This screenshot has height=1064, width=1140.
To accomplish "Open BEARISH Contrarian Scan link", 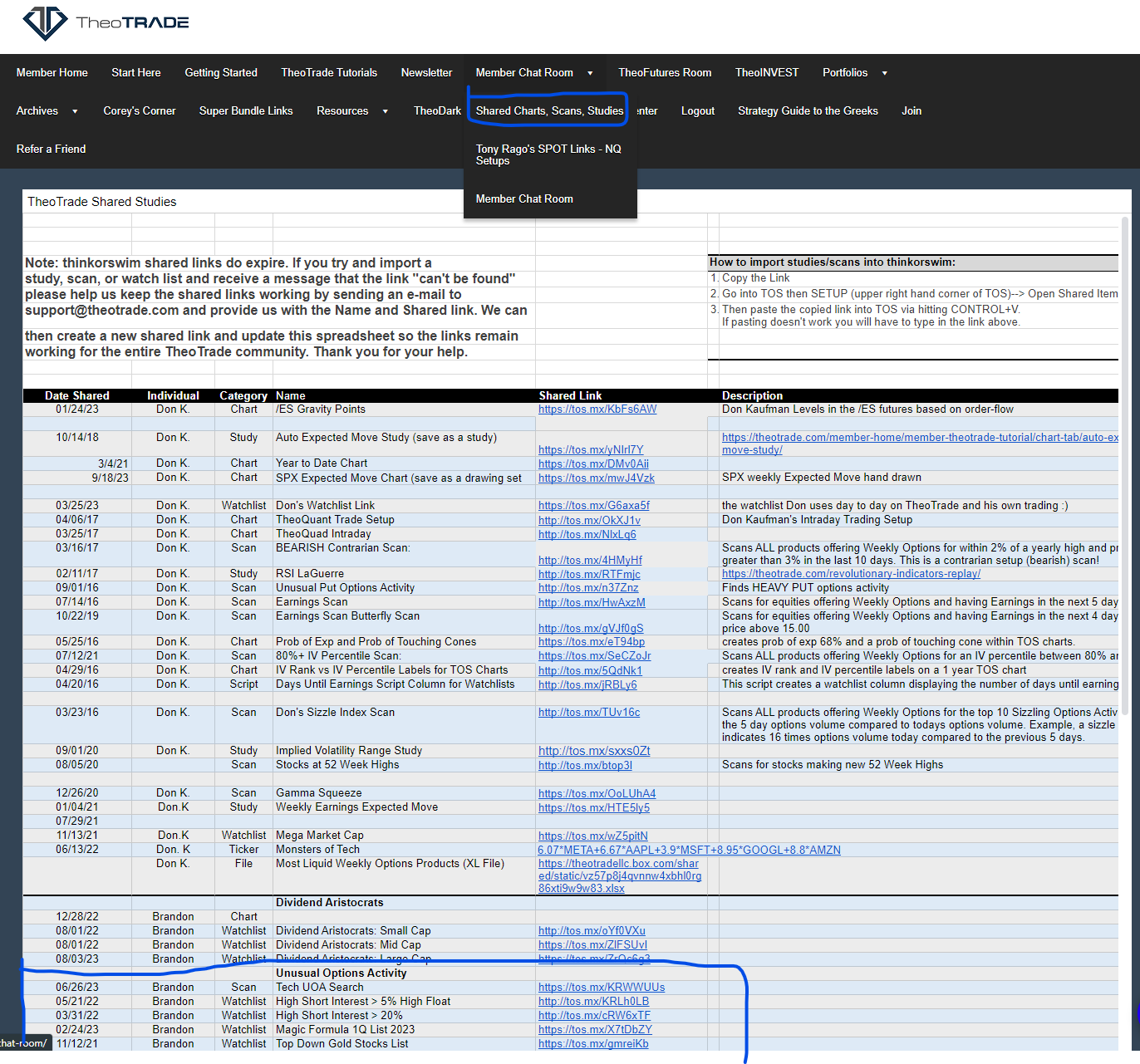I will (x=590, y=561).
